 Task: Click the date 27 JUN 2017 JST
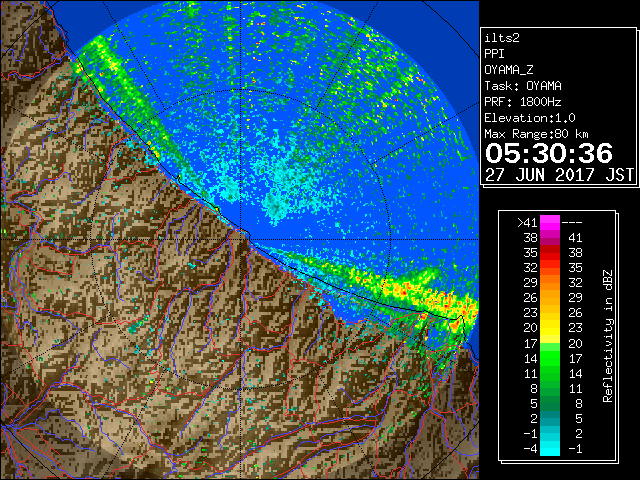(x=560, y=175)
